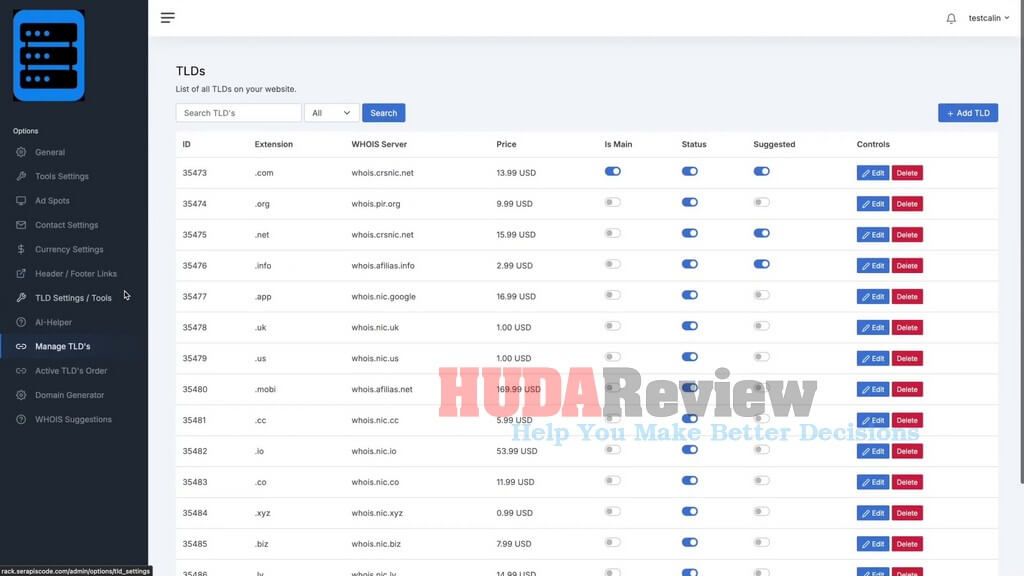Click the TLD Settings / Tools wrench icon

21,298
